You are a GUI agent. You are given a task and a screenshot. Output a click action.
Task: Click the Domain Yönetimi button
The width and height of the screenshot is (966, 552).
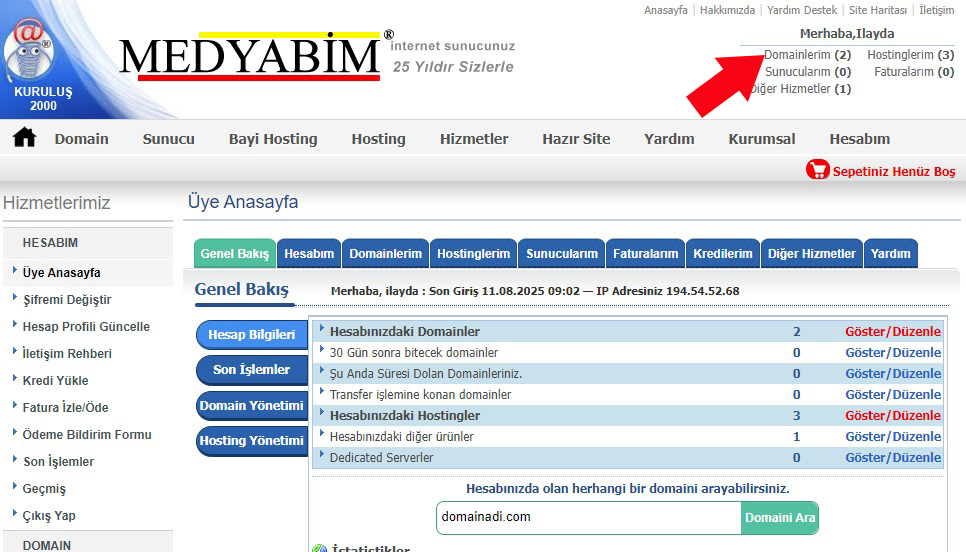[x=251, y=406]
